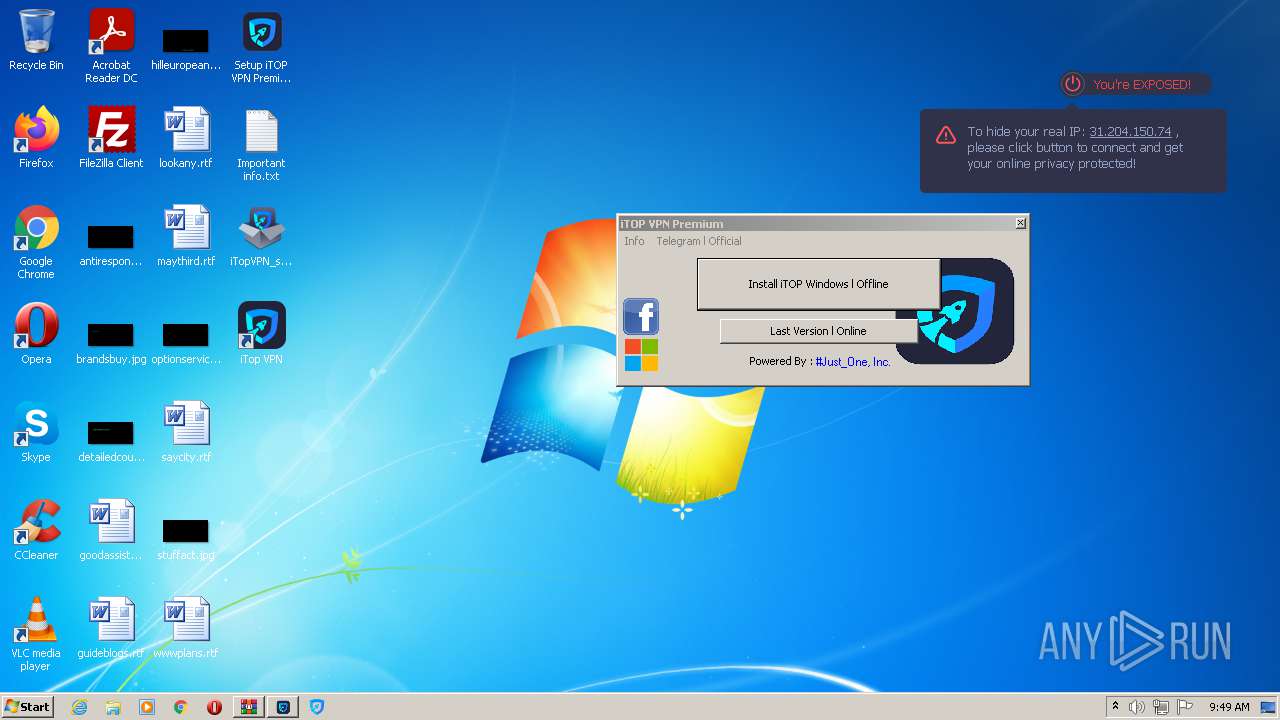Open FileZilla Client shortcut
1280x720 pixels.
111,138
